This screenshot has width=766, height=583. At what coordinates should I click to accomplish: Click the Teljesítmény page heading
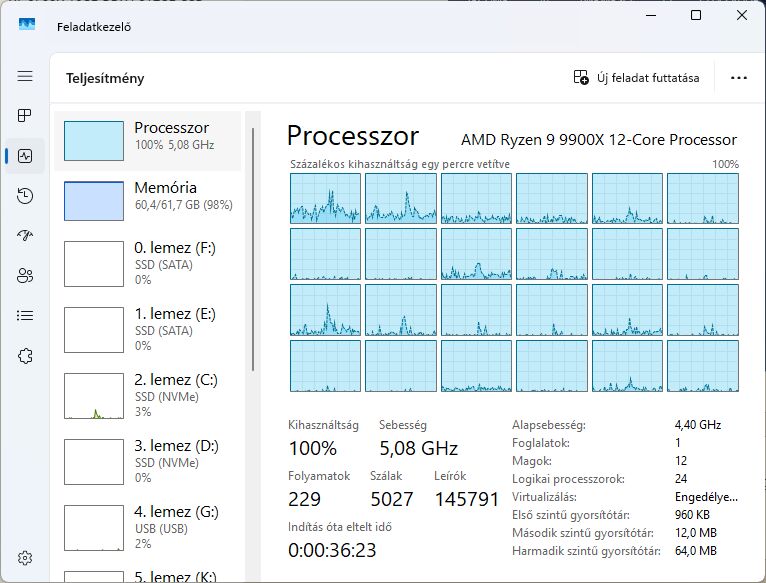[x=105, y=78]
